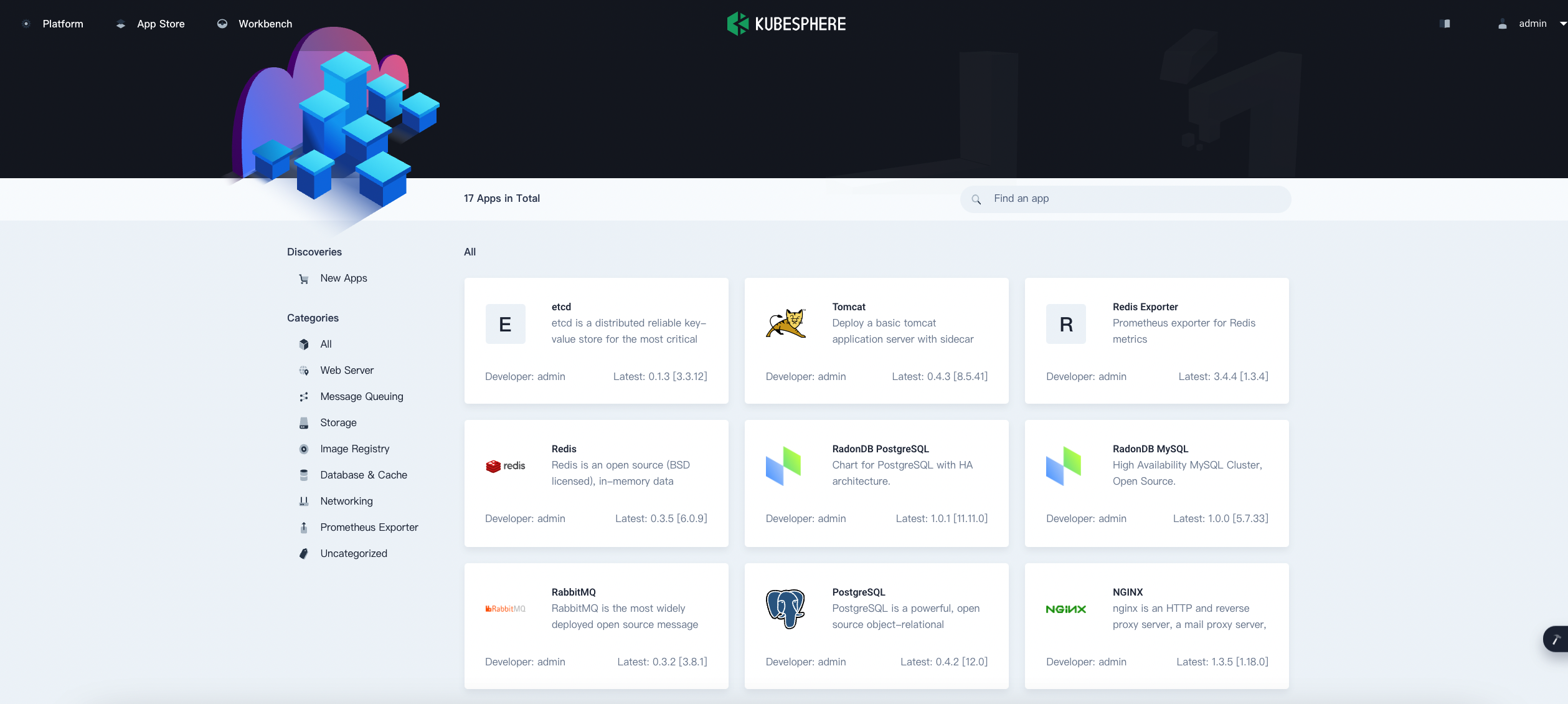Image resolution: width=1568 pixels, height=704 pixels.
Task: Click the KubeSphere logo in the header
Action: coord(786,24)
